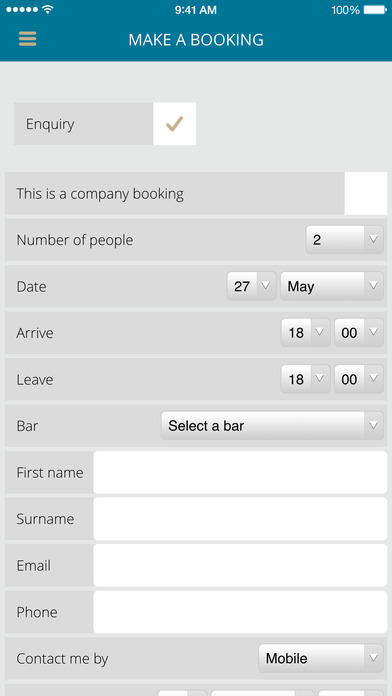Screen dimensions: 392x696
Task: Tap the Surname text field
Action: click(240, 519)
